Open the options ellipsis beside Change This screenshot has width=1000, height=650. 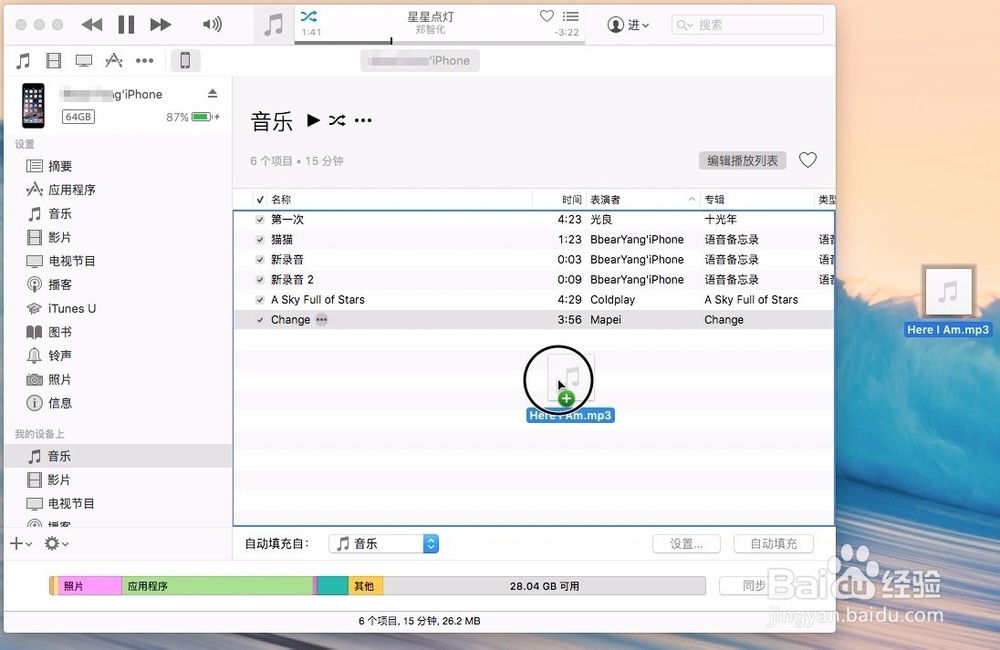coord(321,320)
